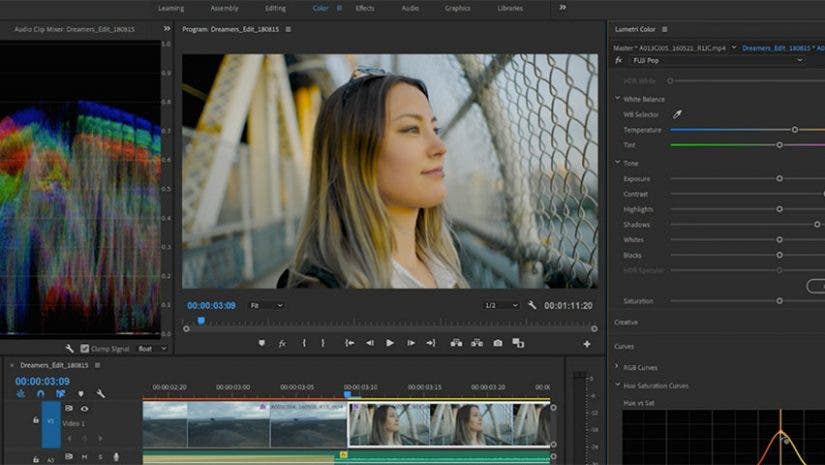Open Program monitor wrench settings
Screen dimensions: 825x465
[532, 305]
